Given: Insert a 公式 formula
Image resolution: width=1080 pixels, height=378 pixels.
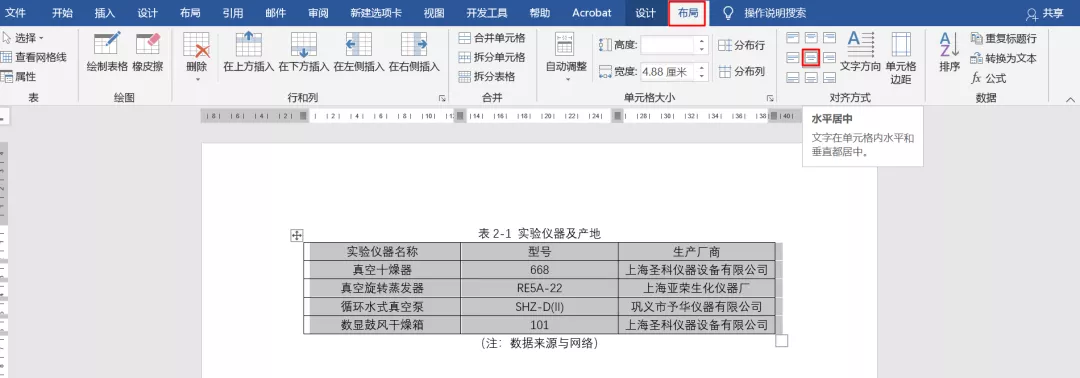Looking at the screenshot, I should 989,78.
